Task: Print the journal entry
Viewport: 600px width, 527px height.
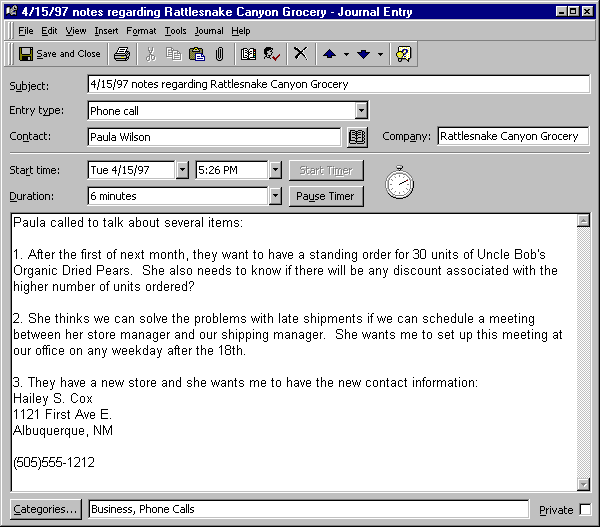Action: coord(122,54)
